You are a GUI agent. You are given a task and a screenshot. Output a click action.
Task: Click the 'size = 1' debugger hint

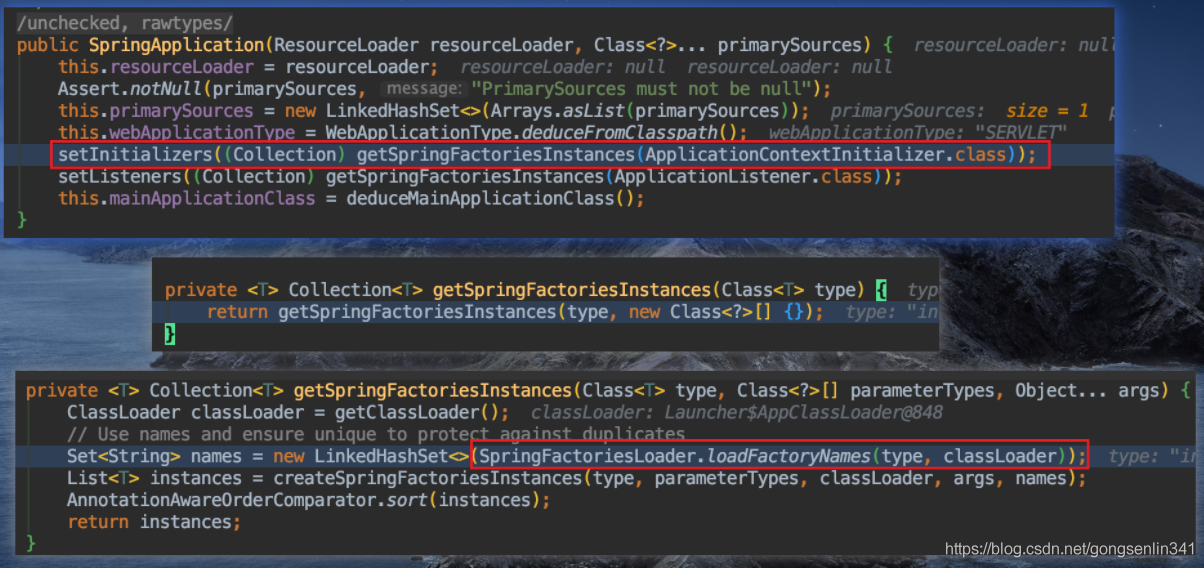1048,111
